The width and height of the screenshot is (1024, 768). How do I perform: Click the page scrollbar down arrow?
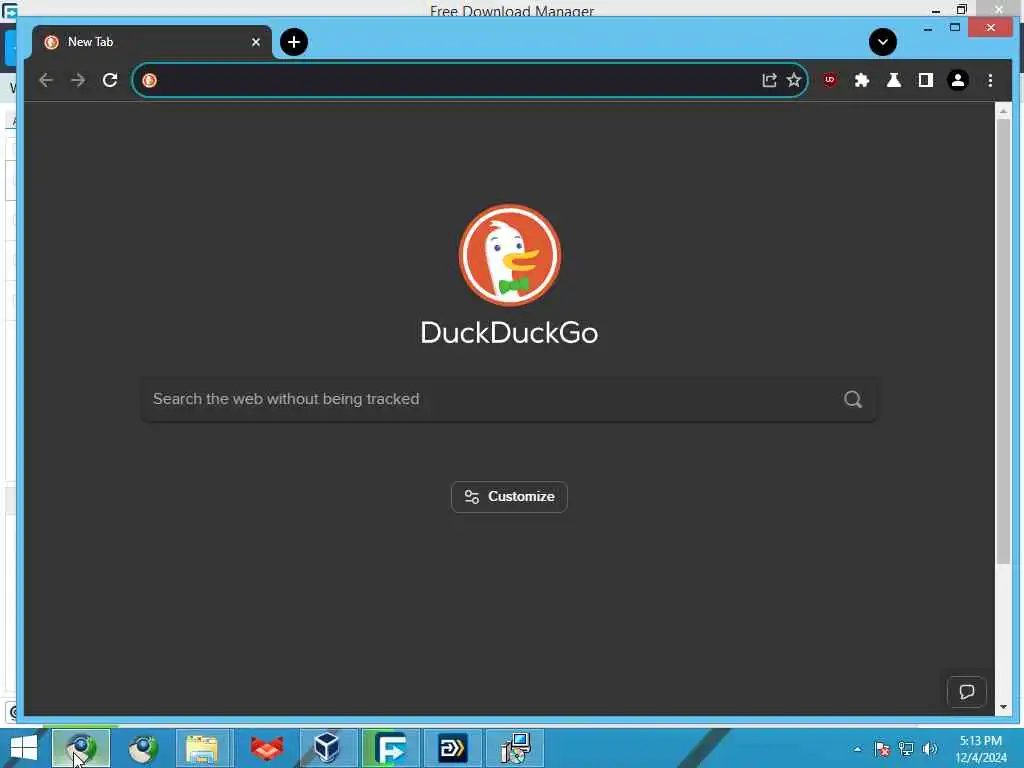tap(1003, 707)
